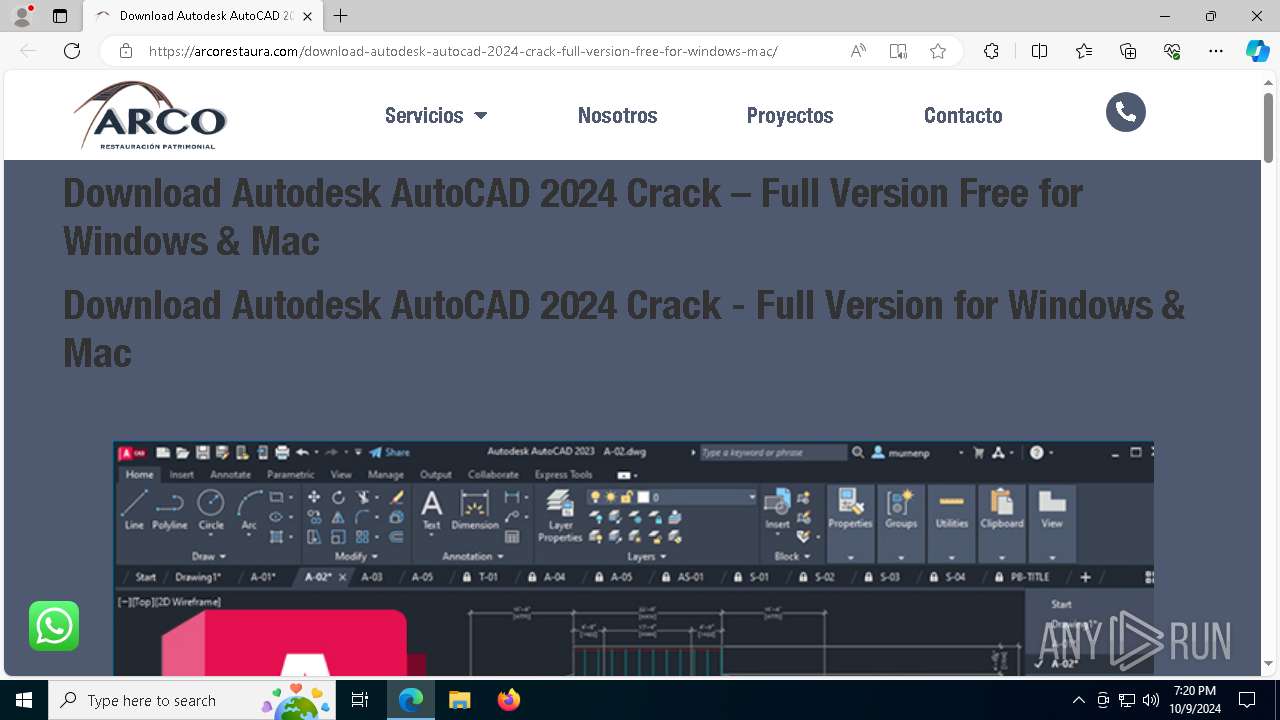Open the Edge profile icon
The height and width of the screenshot is (720, 1280).
coord(22,16)
